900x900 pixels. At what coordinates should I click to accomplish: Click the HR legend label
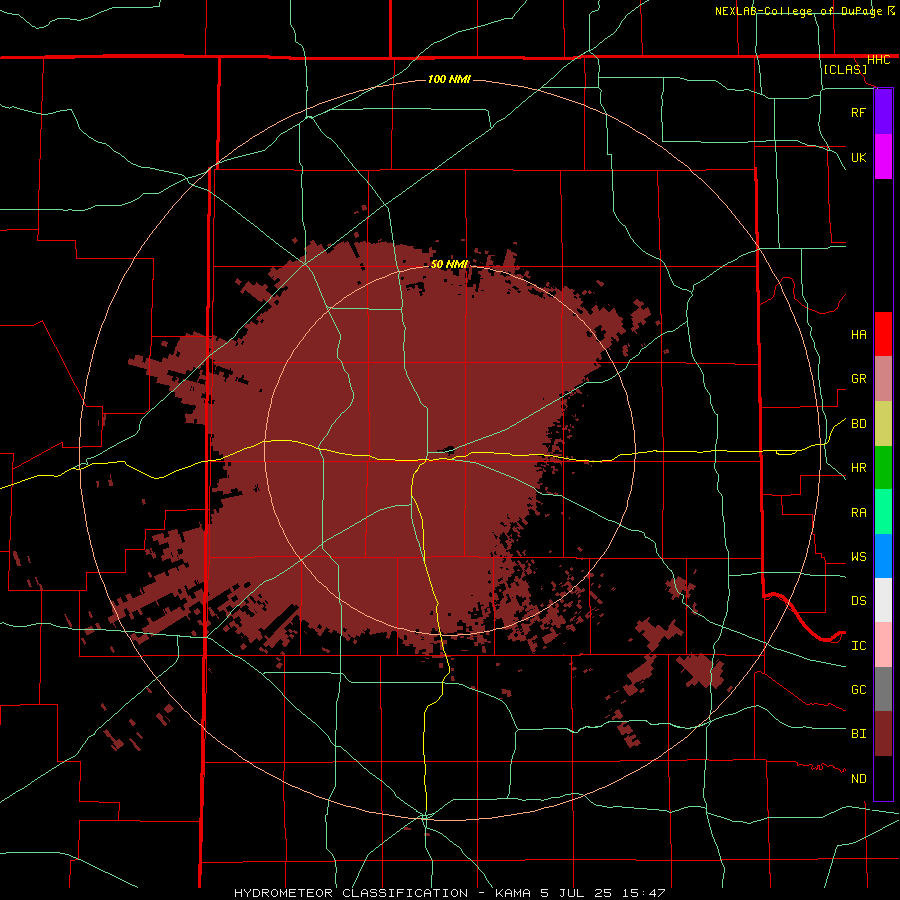click(858, 468)
